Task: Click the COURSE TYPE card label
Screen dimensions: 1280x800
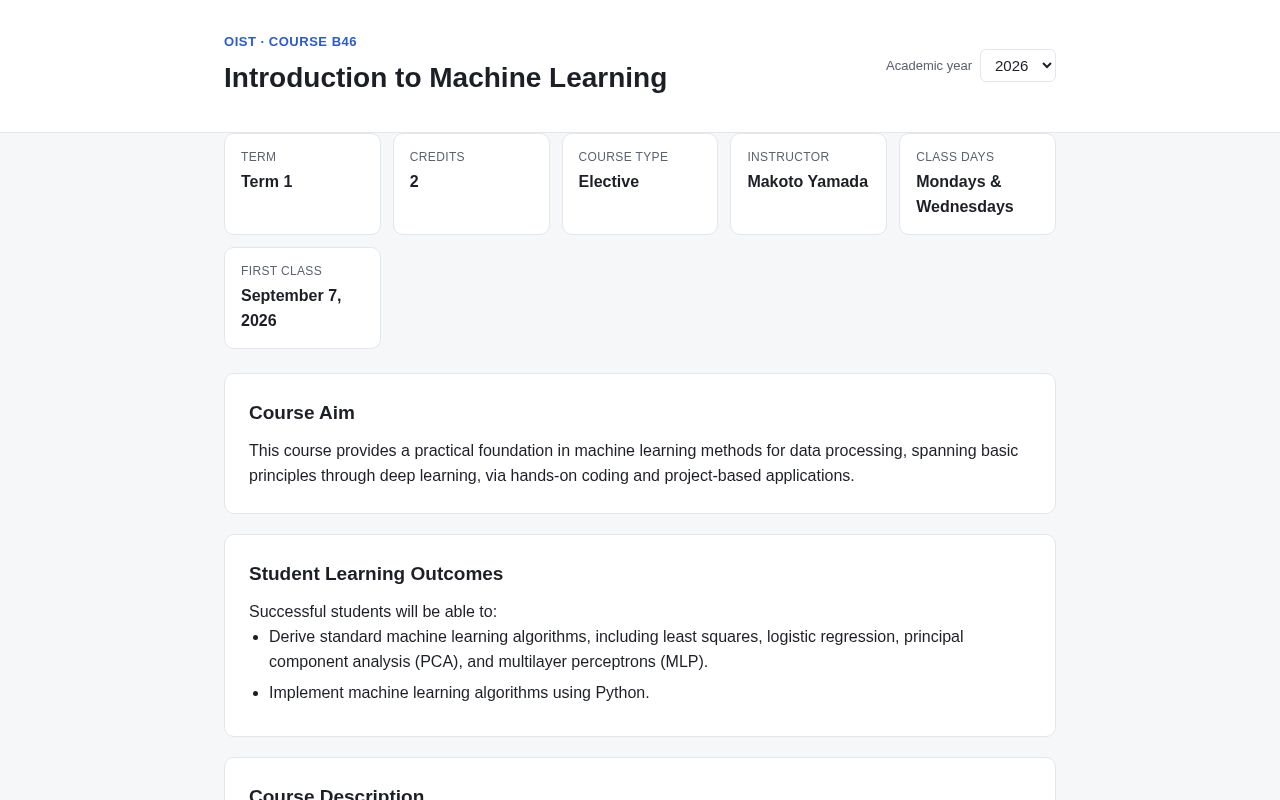Action: click(623, 157)
